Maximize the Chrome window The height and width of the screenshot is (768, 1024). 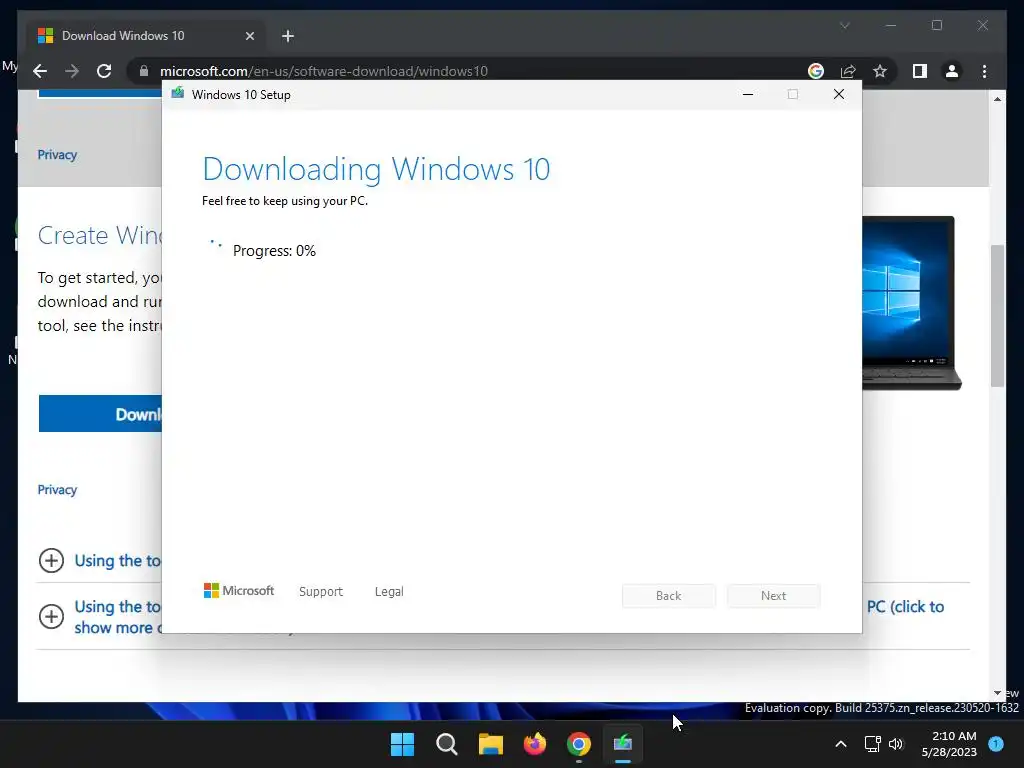point(937,25)
